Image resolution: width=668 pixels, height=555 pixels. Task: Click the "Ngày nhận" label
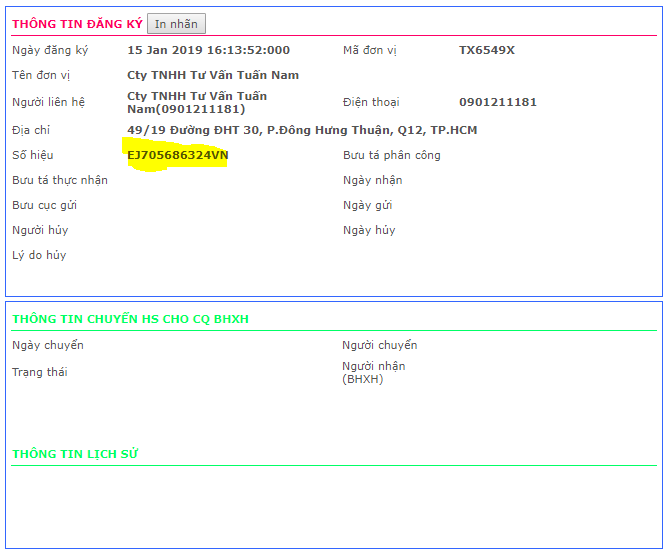372,180
